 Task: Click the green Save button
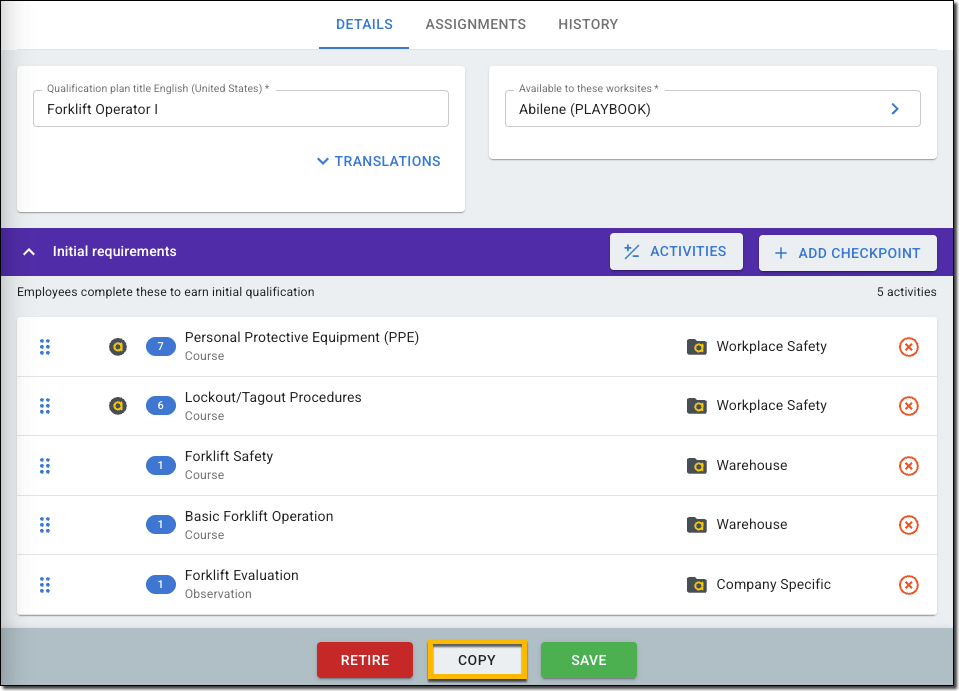click(588, 660)
